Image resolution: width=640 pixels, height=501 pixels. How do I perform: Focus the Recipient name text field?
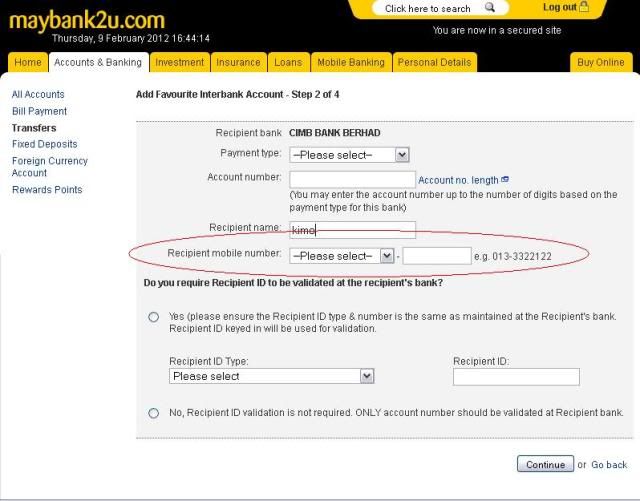point(352,230)
